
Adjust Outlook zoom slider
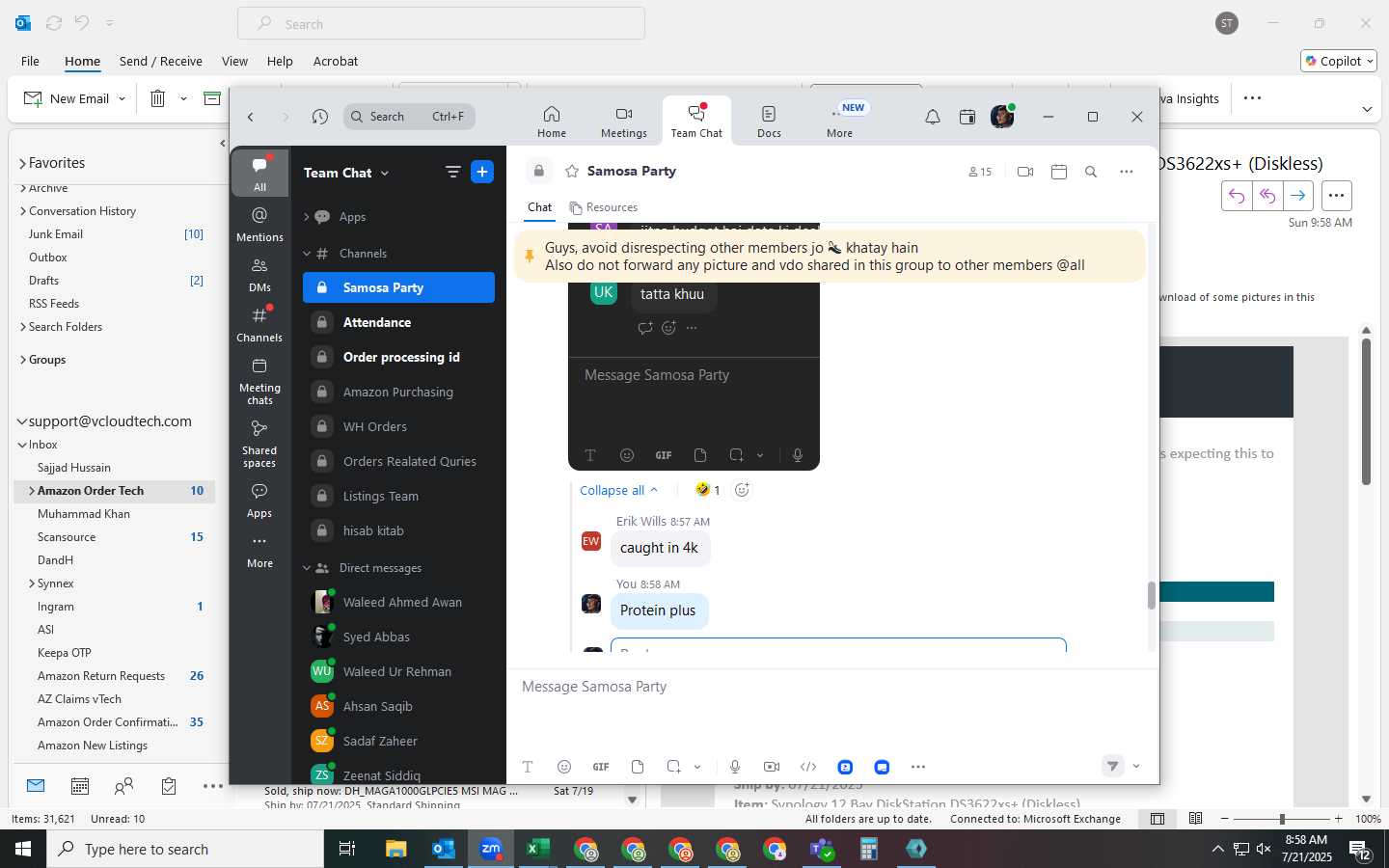pyautogui.click(x=1282, y=819)
